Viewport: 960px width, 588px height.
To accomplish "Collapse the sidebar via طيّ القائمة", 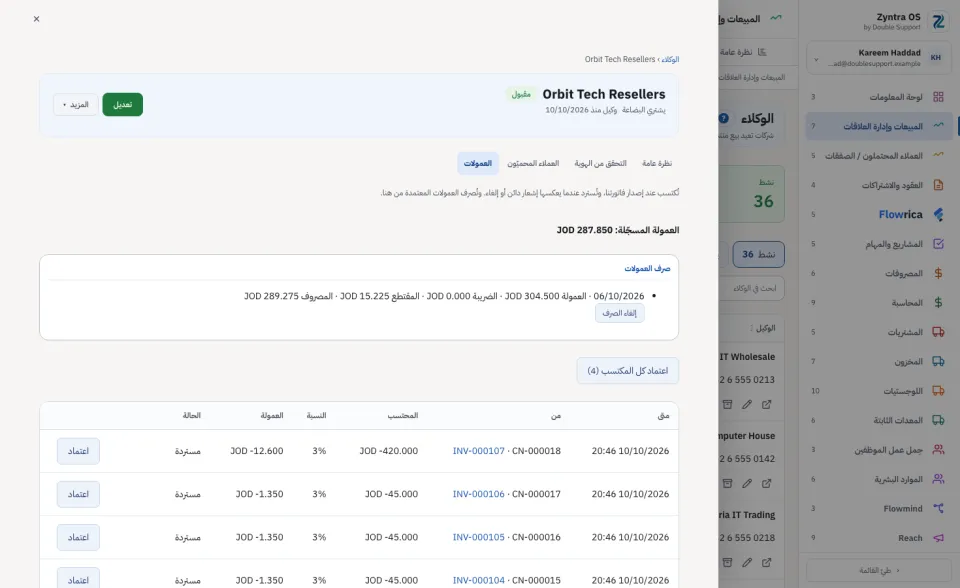I will pyautogui.click(x=879, y=570).
